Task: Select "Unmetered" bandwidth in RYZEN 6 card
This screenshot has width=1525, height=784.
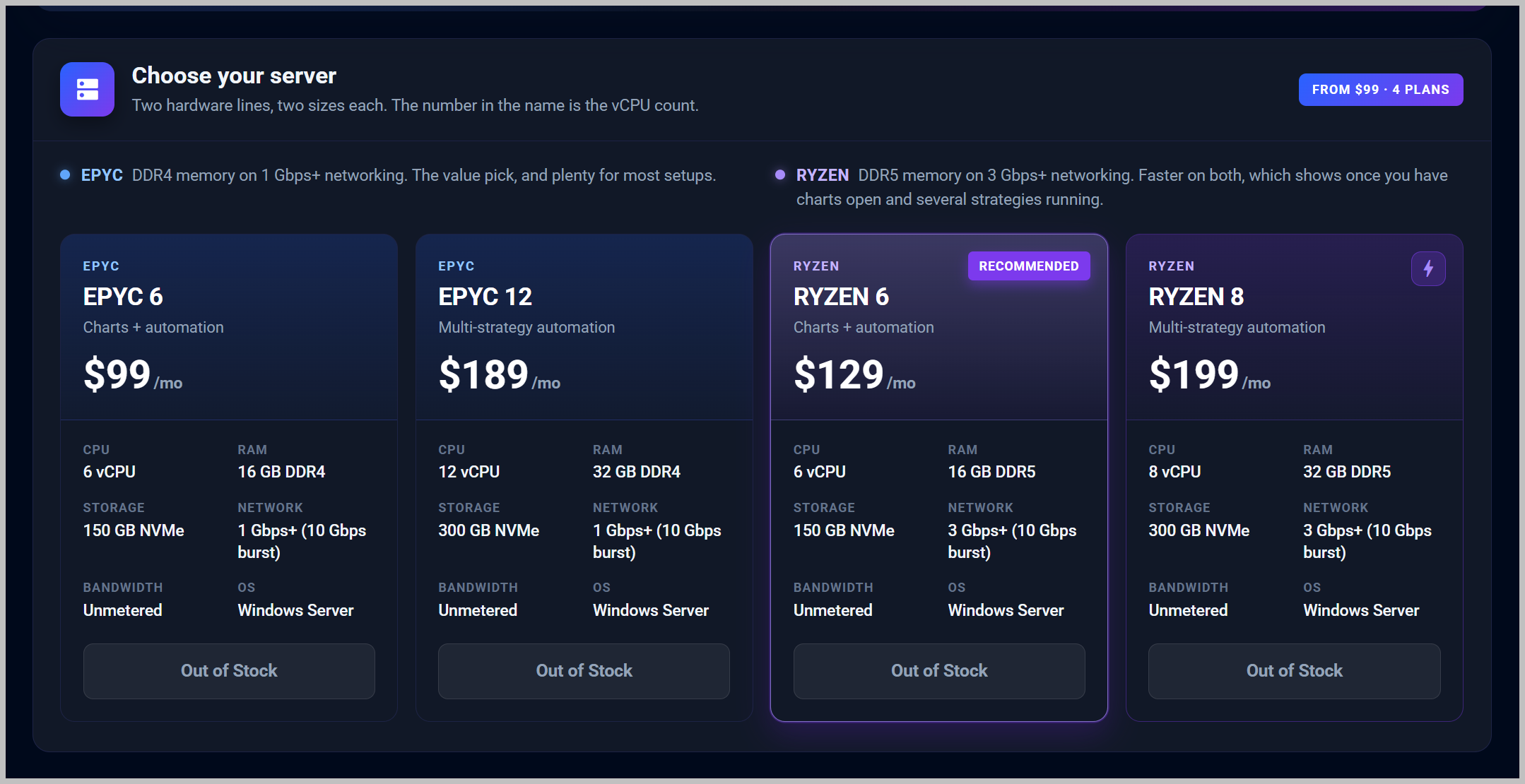Action: coord(833,610)
